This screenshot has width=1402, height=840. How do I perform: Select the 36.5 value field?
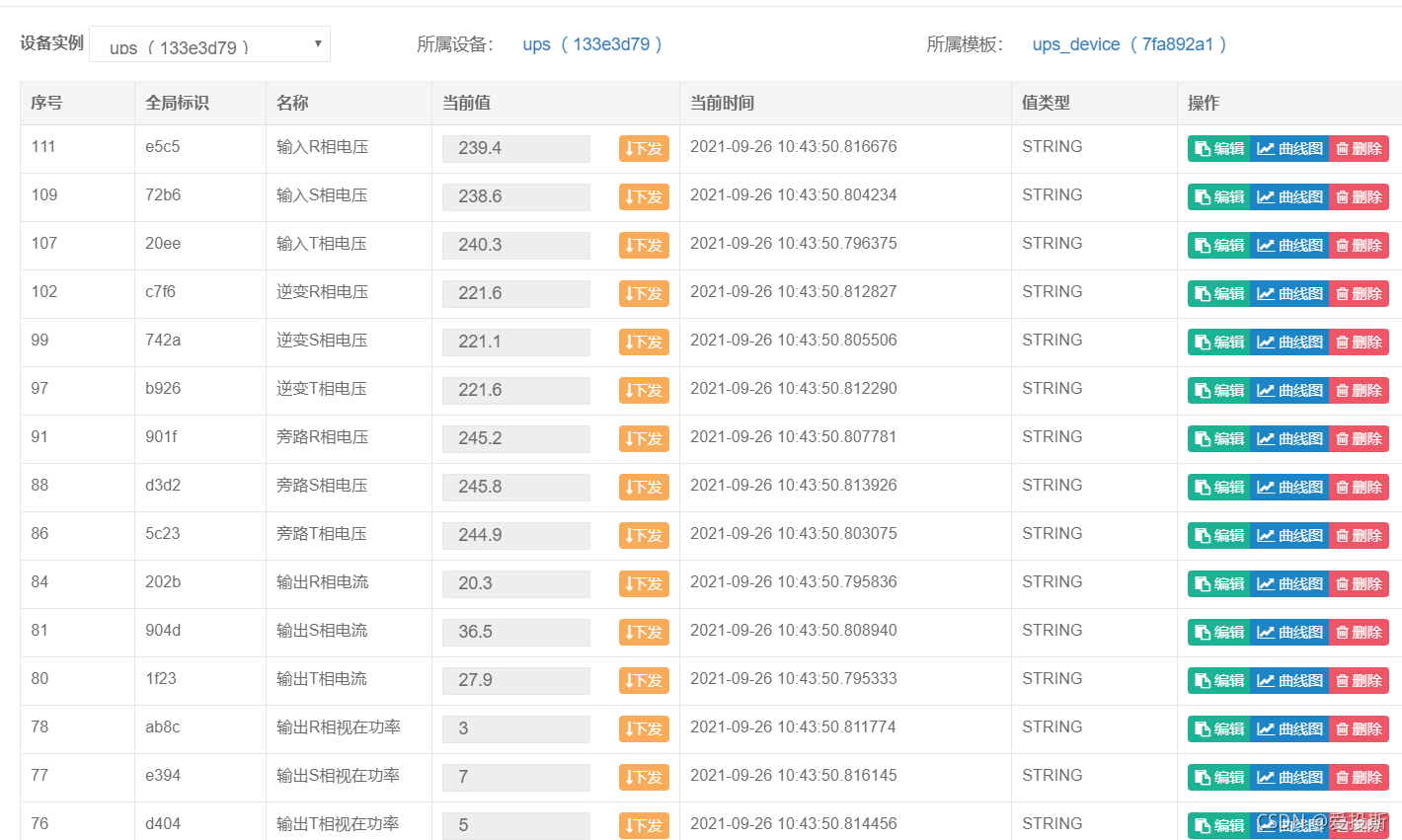pyautogui.click(x=516, y=632)
